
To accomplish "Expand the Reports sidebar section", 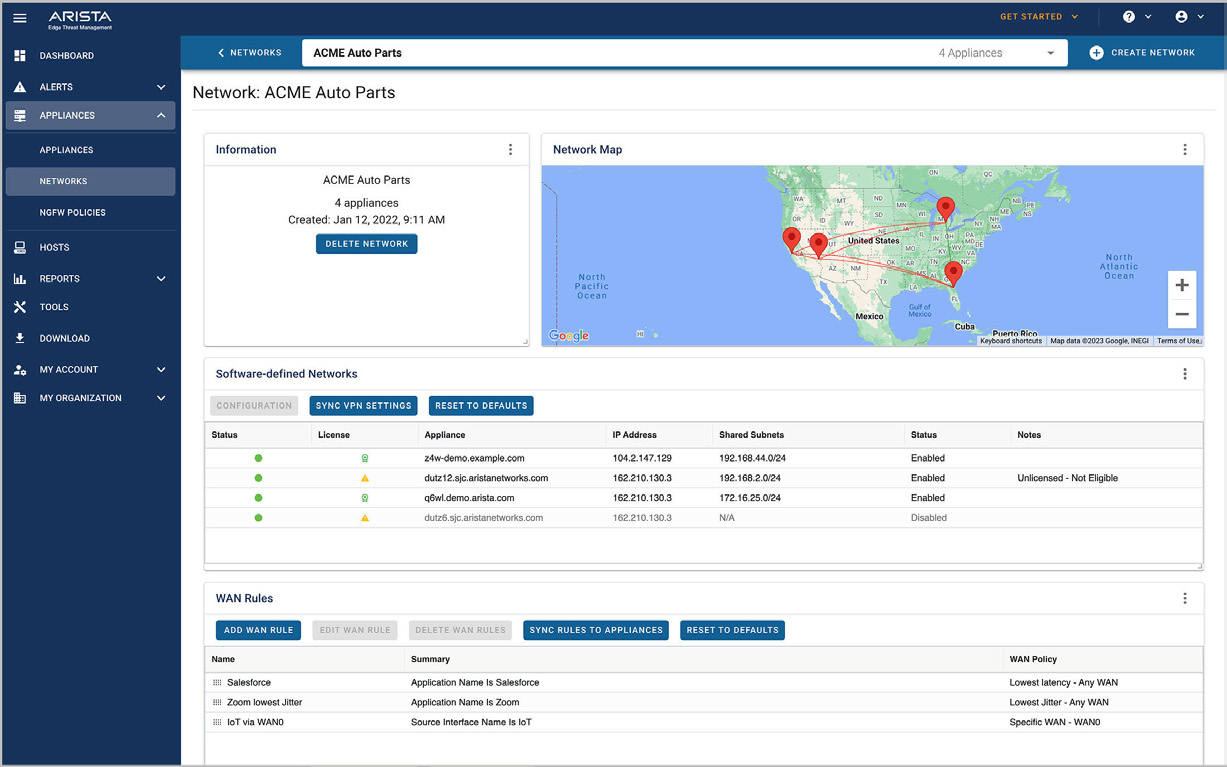I will coord(161,279).
